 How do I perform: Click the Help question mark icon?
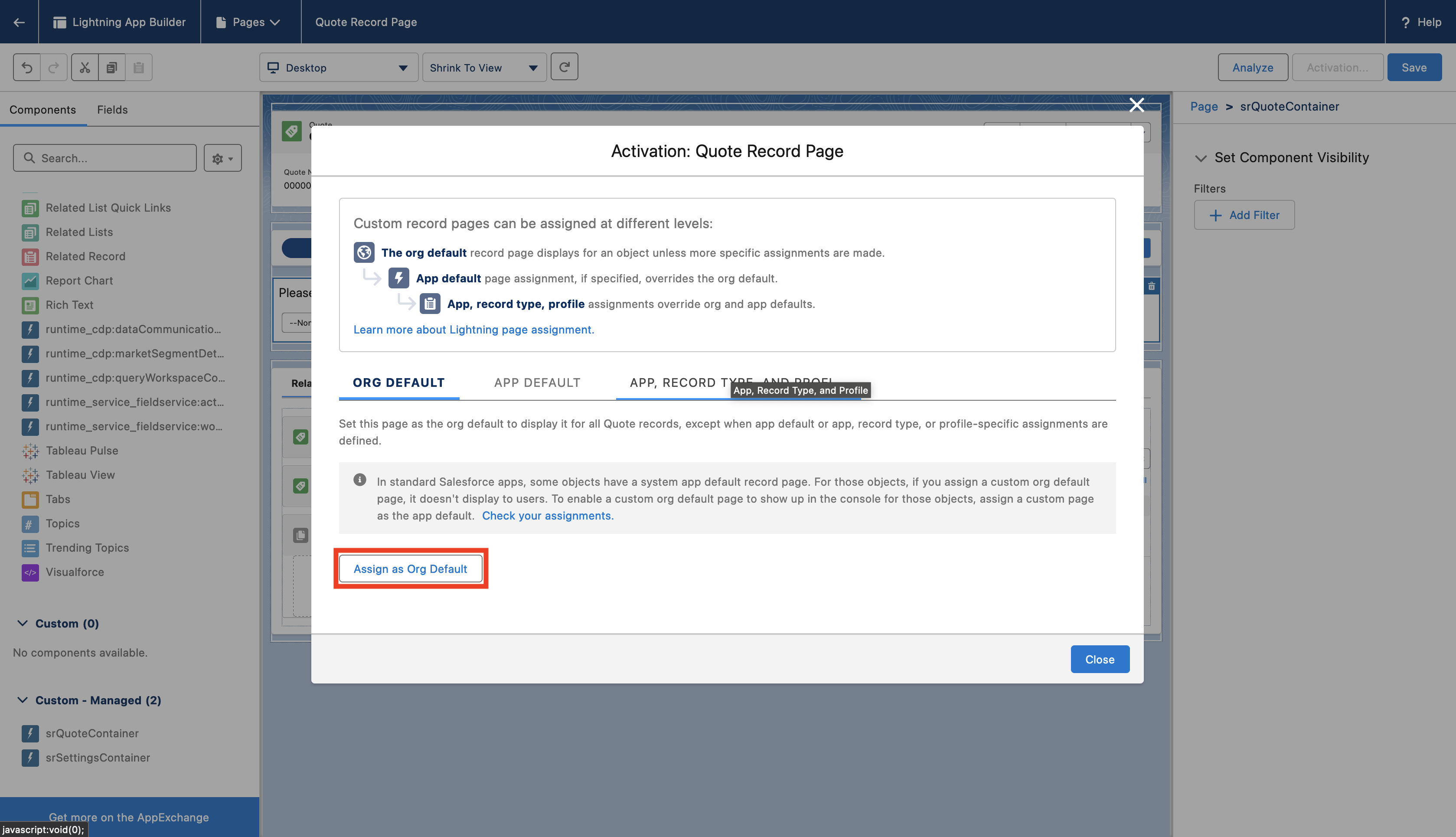1405,23
